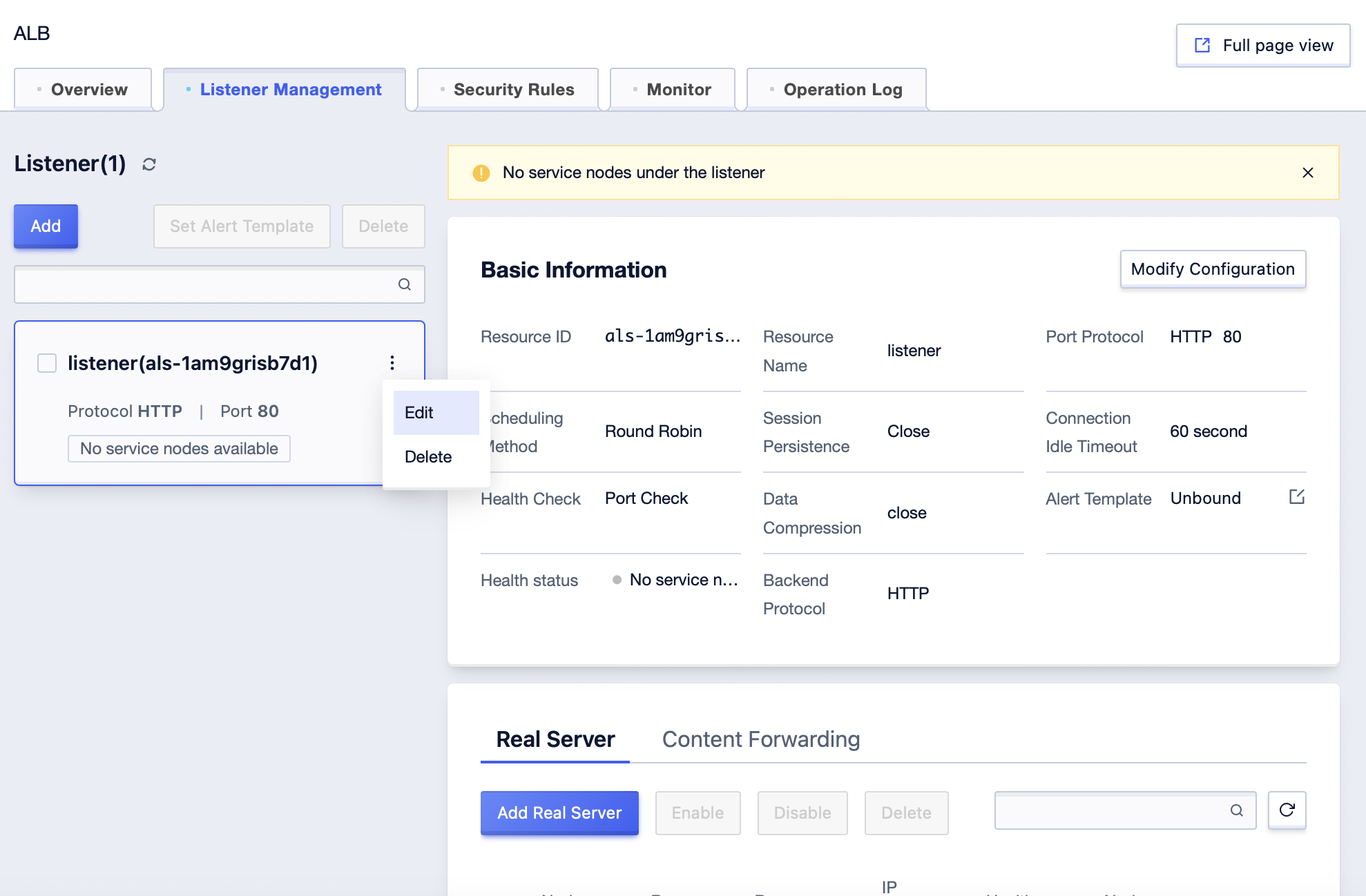Click the Data Compression 'close' value
This screenshot has width=1366, height=896.
[x=907, y=513]
